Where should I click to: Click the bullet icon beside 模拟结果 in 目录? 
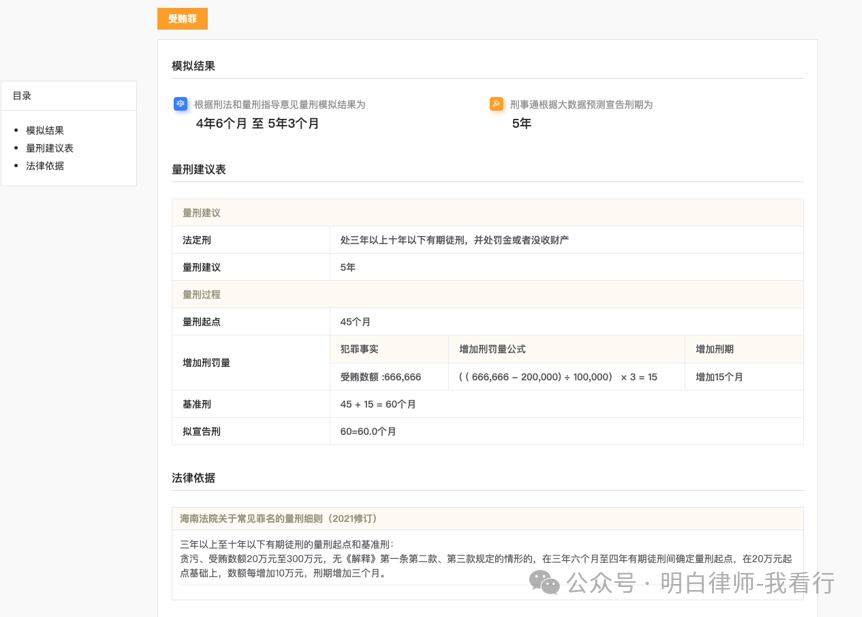[x=18, y=129]
